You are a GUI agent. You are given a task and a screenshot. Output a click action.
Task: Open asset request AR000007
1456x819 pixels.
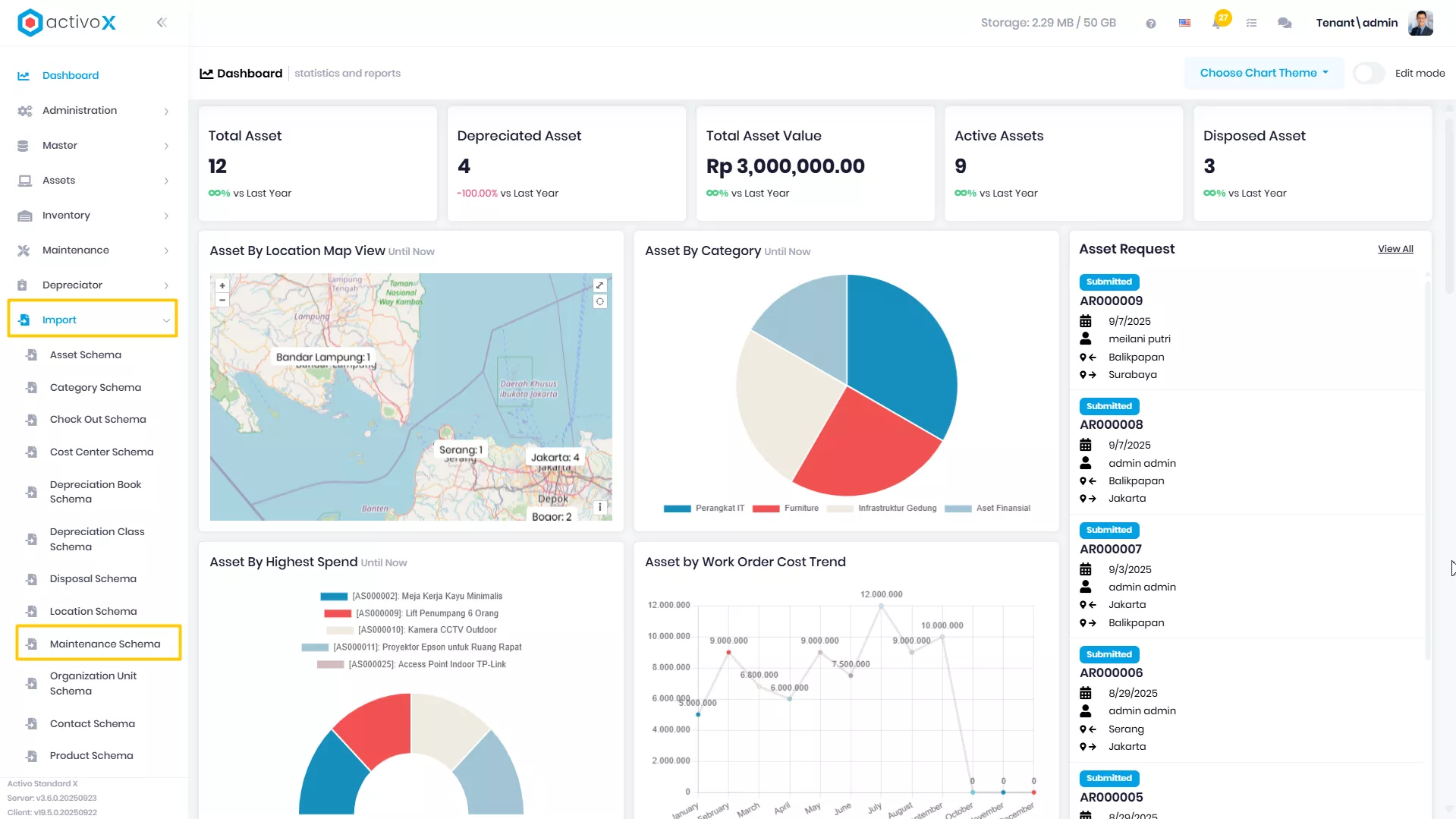pyautogui.click(x=1110, y=550)
